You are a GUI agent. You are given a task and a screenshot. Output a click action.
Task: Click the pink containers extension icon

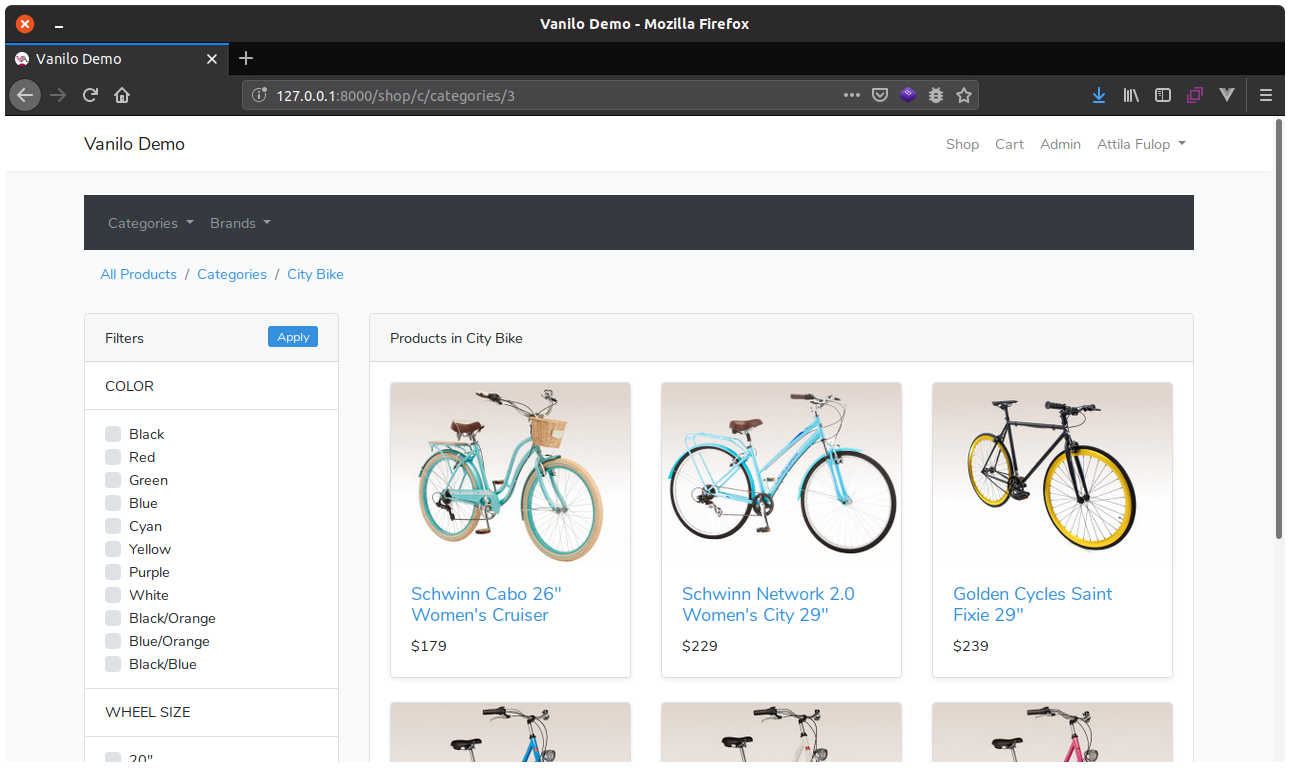point(1194,95)
